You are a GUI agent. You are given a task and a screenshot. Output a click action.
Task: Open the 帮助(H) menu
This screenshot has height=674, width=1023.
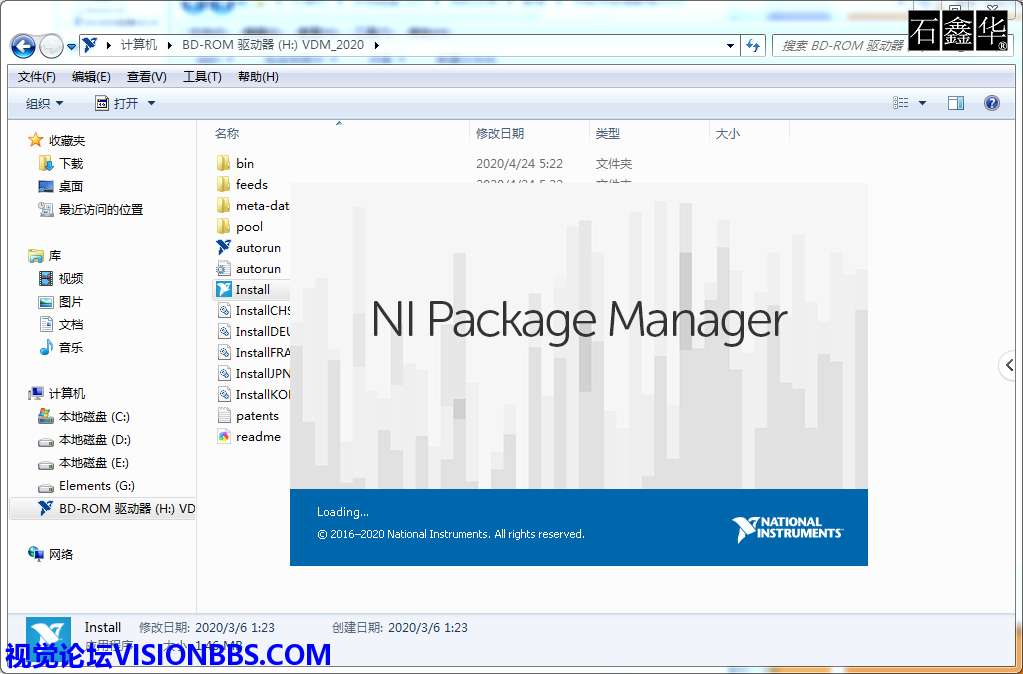(x=258, y=77)
